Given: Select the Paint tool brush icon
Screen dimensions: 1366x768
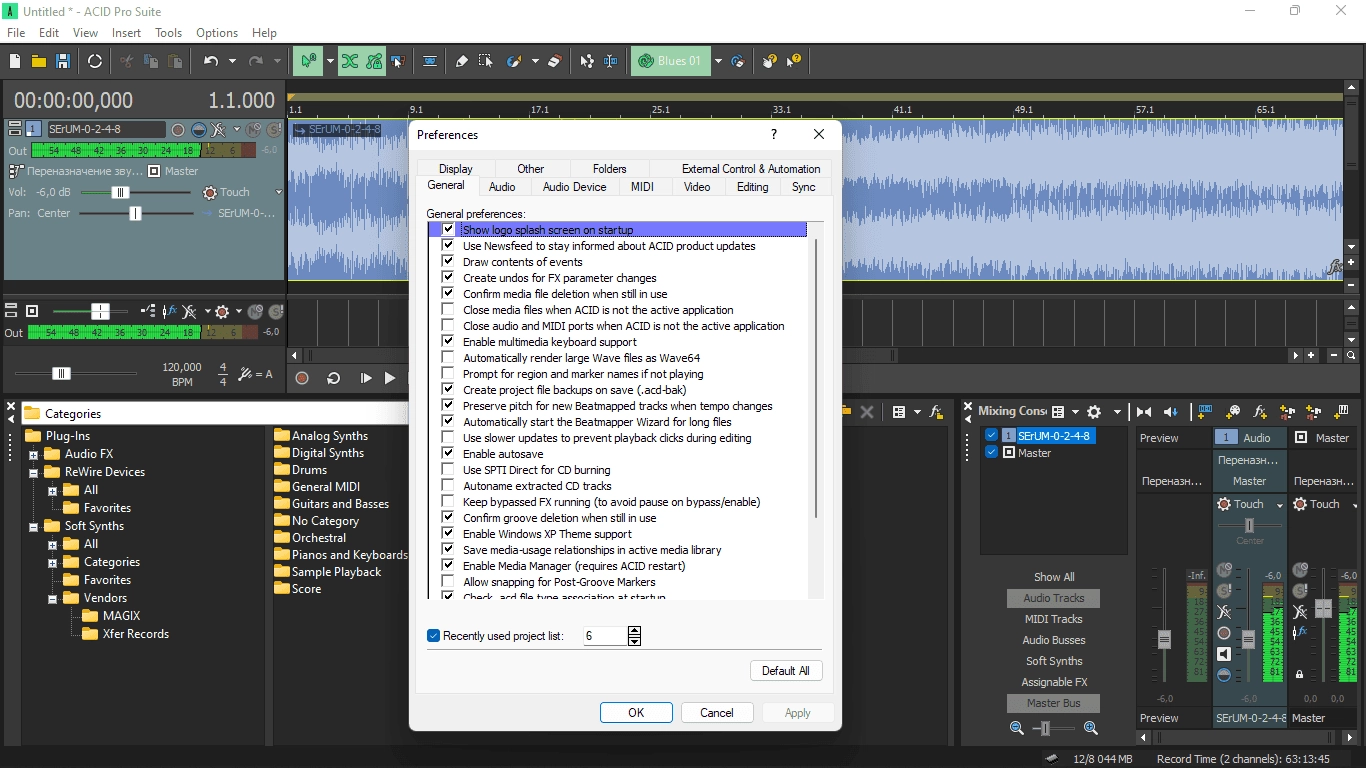Looking at the screenshot, I should pyautogui.click(x=514, y=61).
